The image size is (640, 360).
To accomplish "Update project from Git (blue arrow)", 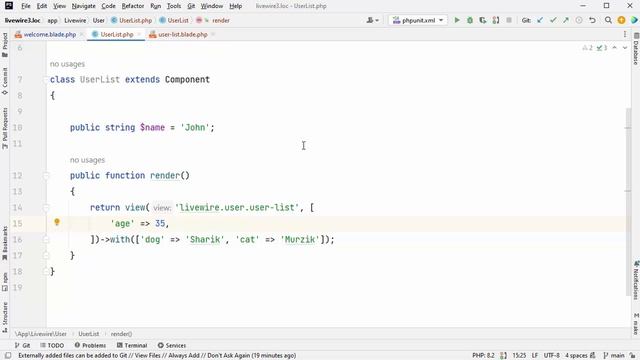I will click(x=540, y=20).
